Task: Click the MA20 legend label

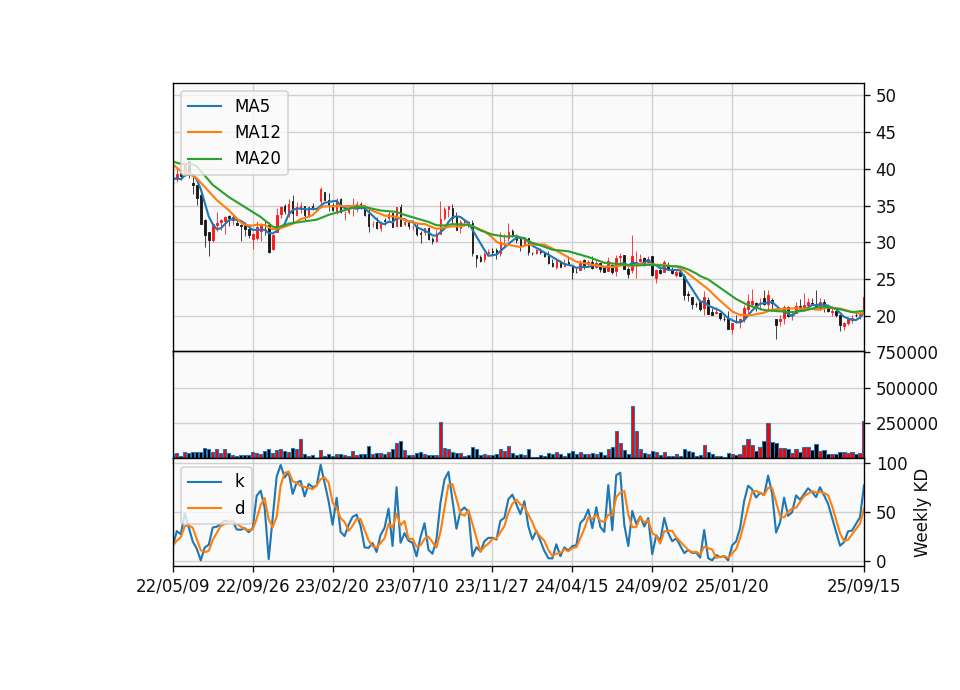Action: [x=257, y=158]
